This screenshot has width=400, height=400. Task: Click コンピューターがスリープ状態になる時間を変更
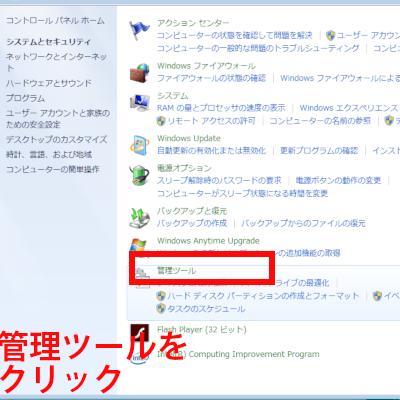[x=242, y=193]
